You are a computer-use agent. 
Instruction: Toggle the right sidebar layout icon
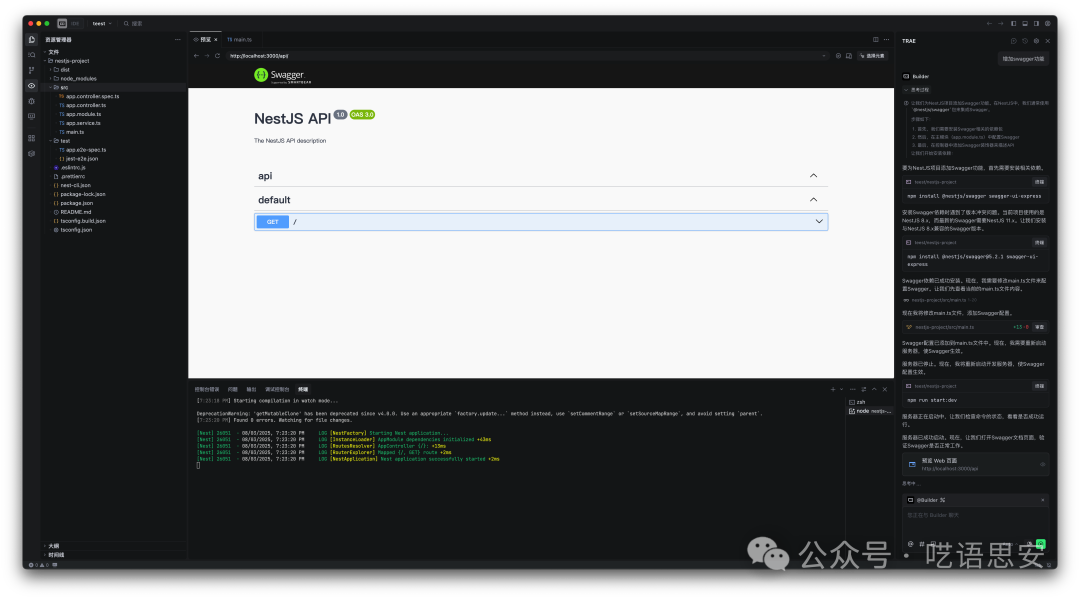(x=1036, y=23)
